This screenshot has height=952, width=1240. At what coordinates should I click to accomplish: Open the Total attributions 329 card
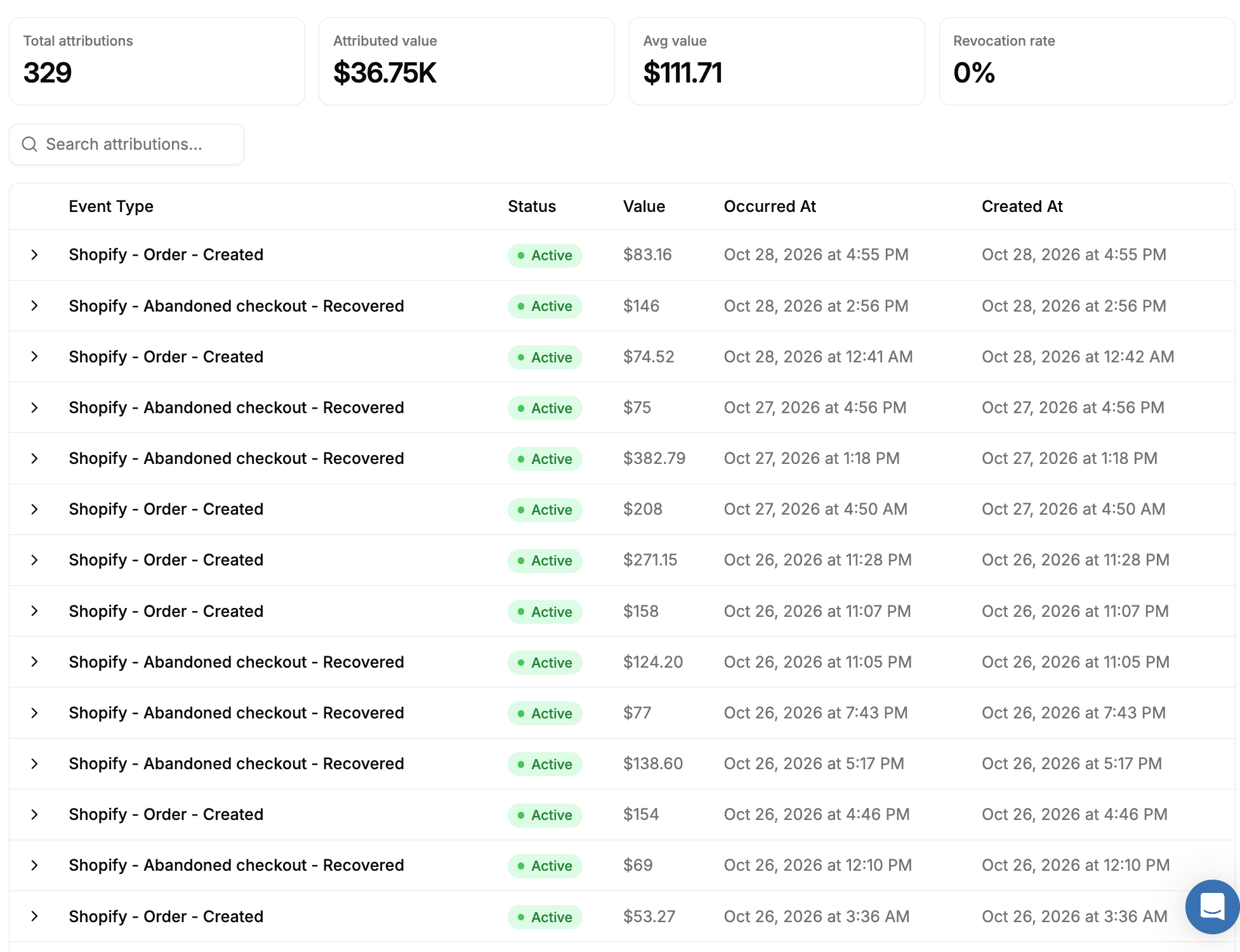click(x=157, y=61)
